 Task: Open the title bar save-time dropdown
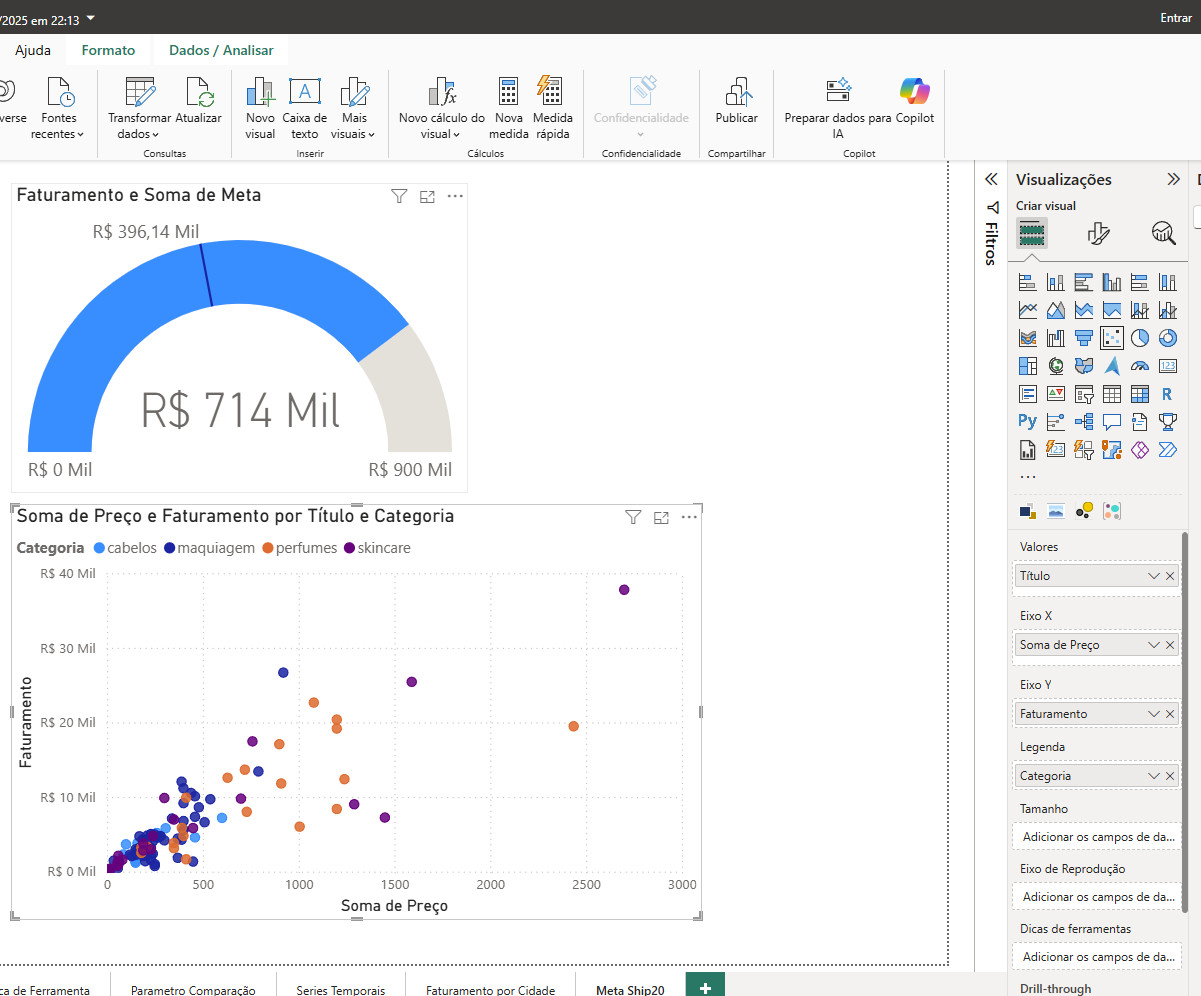[x=92, y=18]
